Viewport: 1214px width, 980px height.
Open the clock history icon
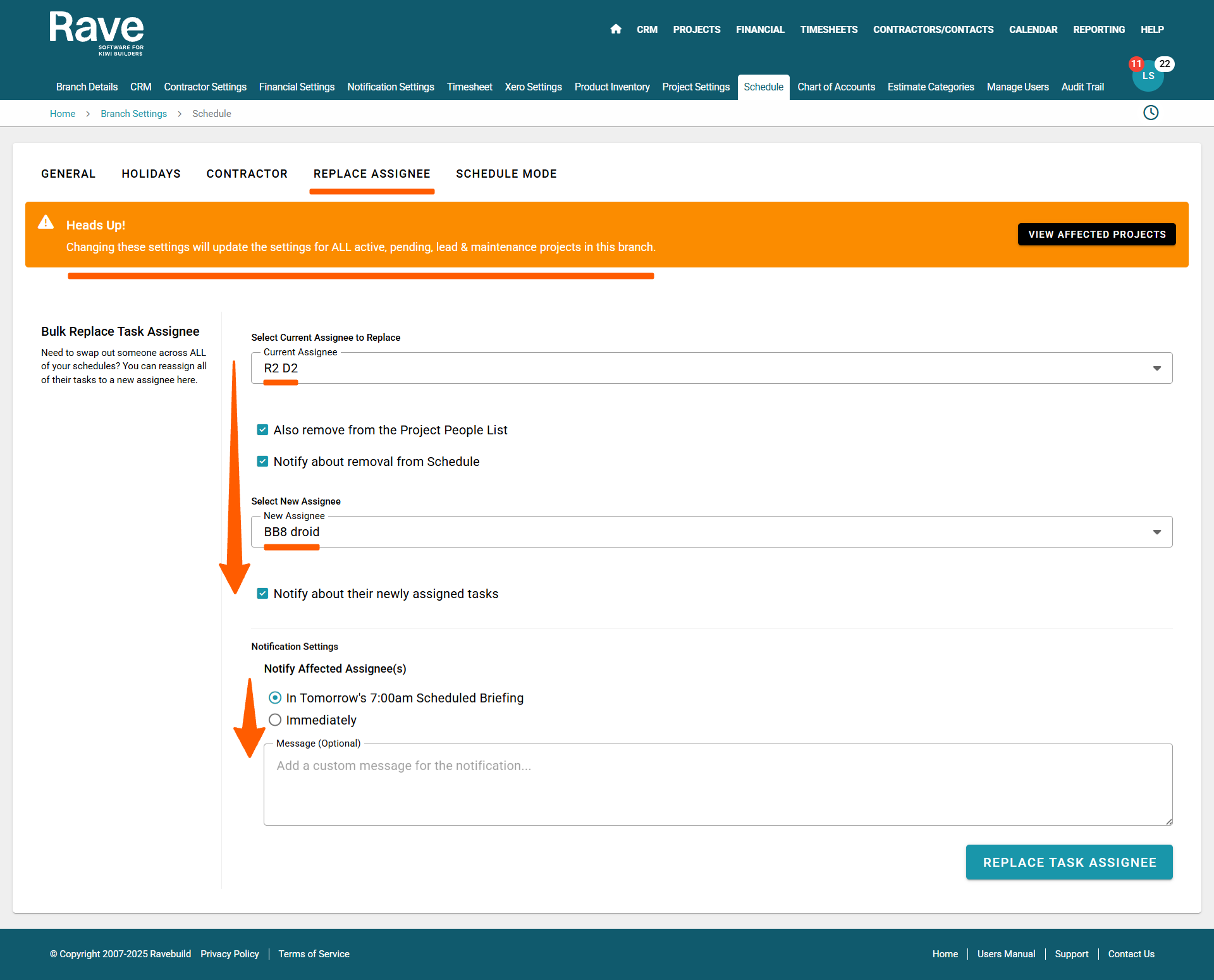point(1151,113)
